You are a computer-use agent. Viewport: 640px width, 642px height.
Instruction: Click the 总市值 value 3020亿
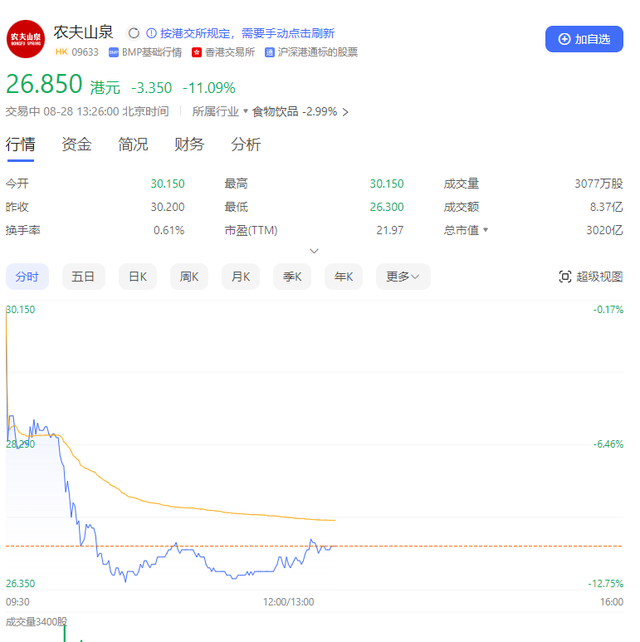pyautogui.click(x=605, y=230)
